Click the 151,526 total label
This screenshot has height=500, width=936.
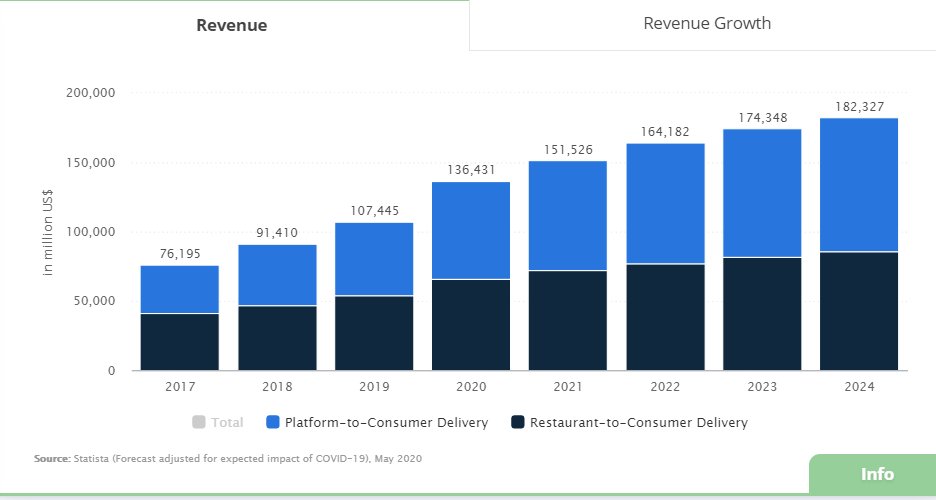tap(568, 150)
